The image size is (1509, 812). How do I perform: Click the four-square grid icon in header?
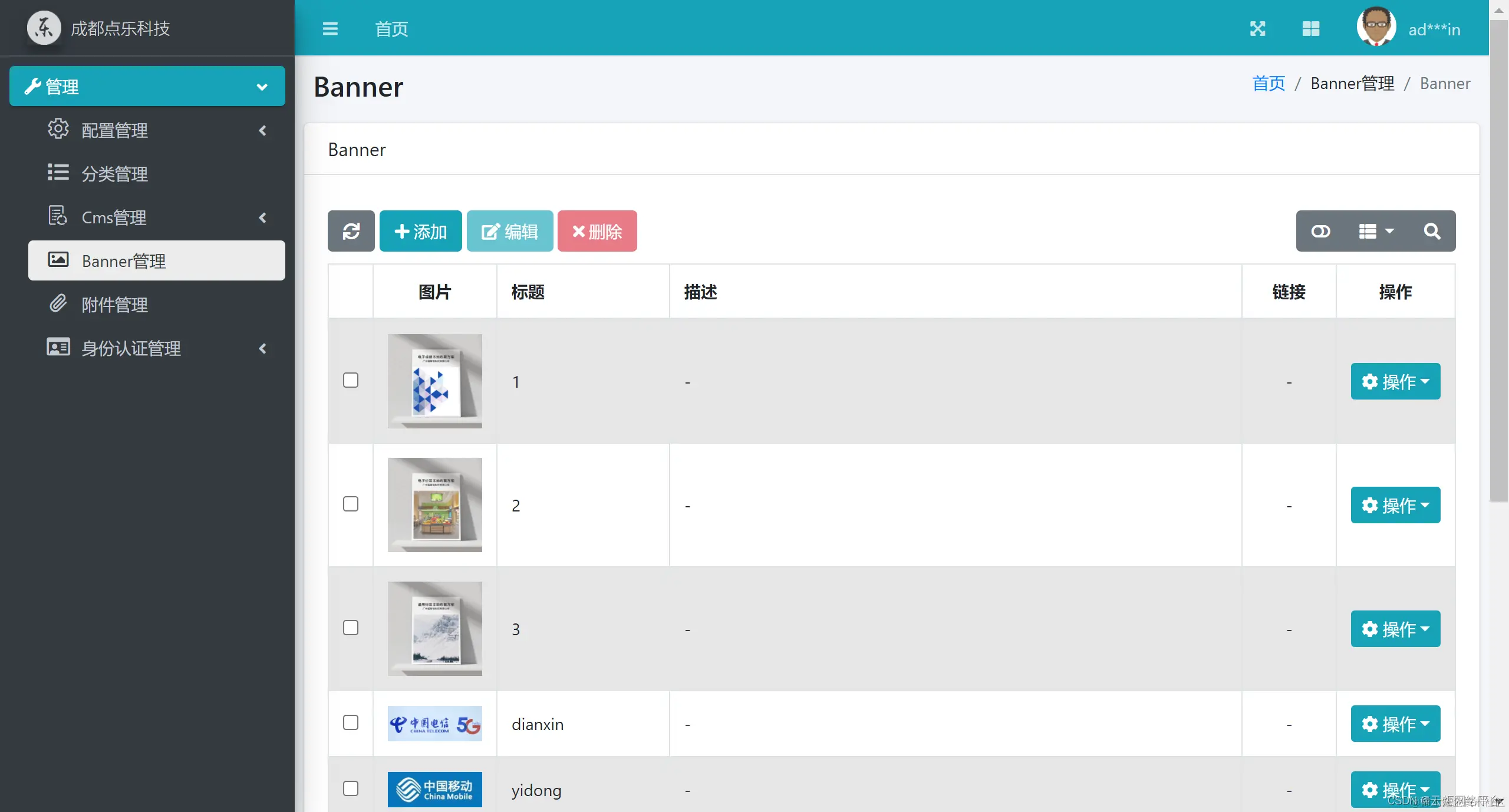tap(1310, 29)
